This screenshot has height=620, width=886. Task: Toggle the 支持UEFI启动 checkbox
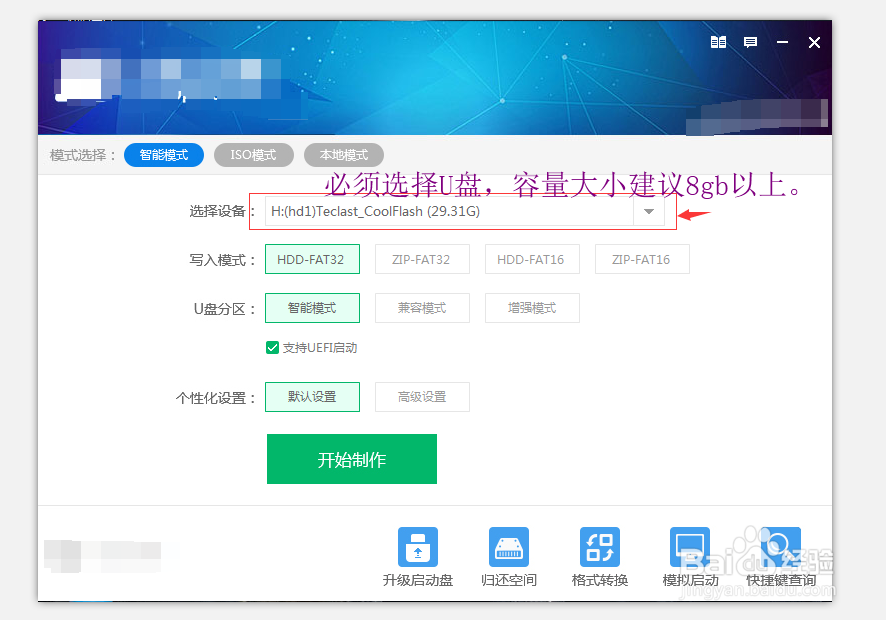coord(272,348)
